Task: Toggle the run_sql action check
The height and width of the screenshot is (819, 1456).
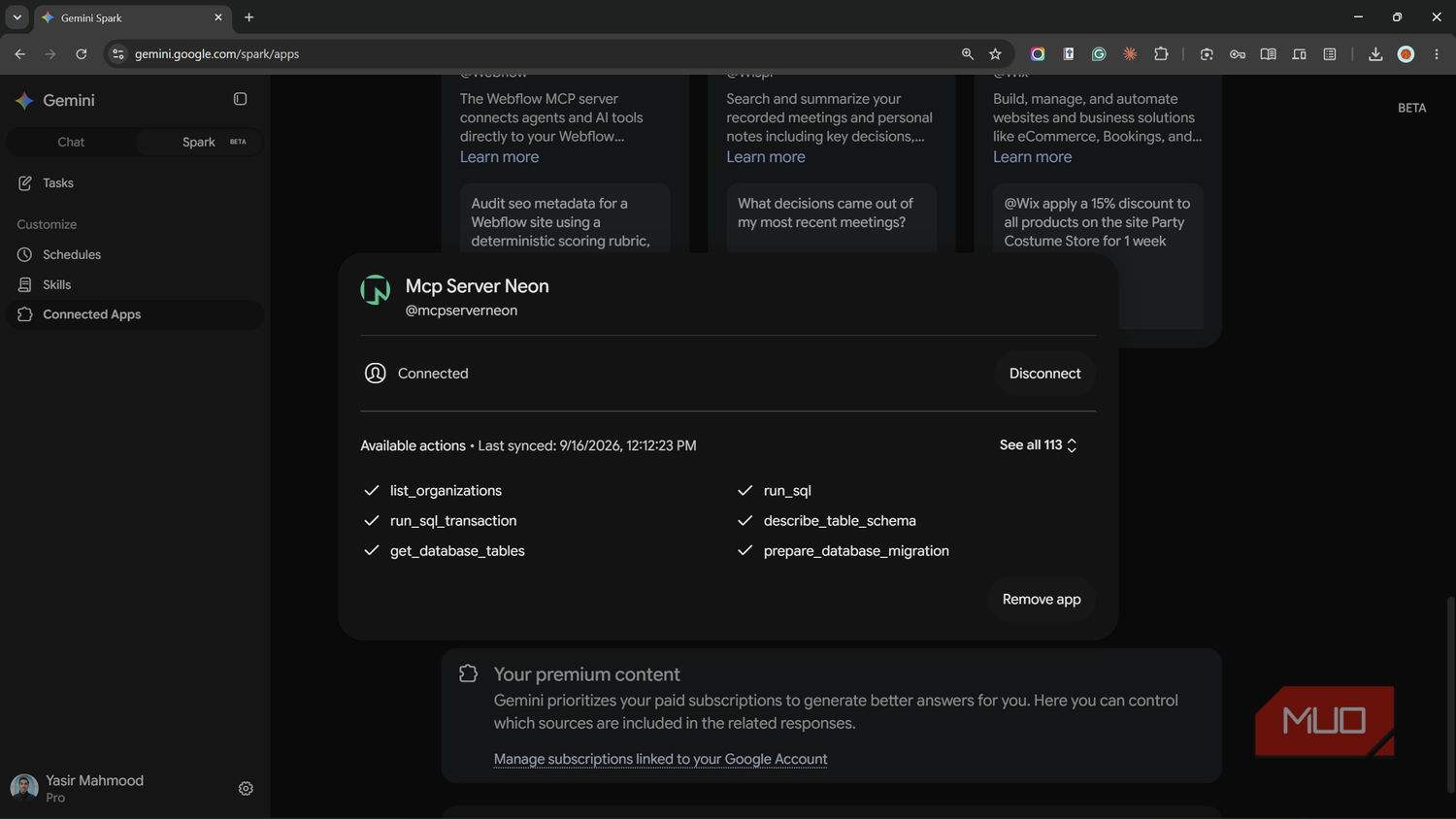Action: click(745, 491)
